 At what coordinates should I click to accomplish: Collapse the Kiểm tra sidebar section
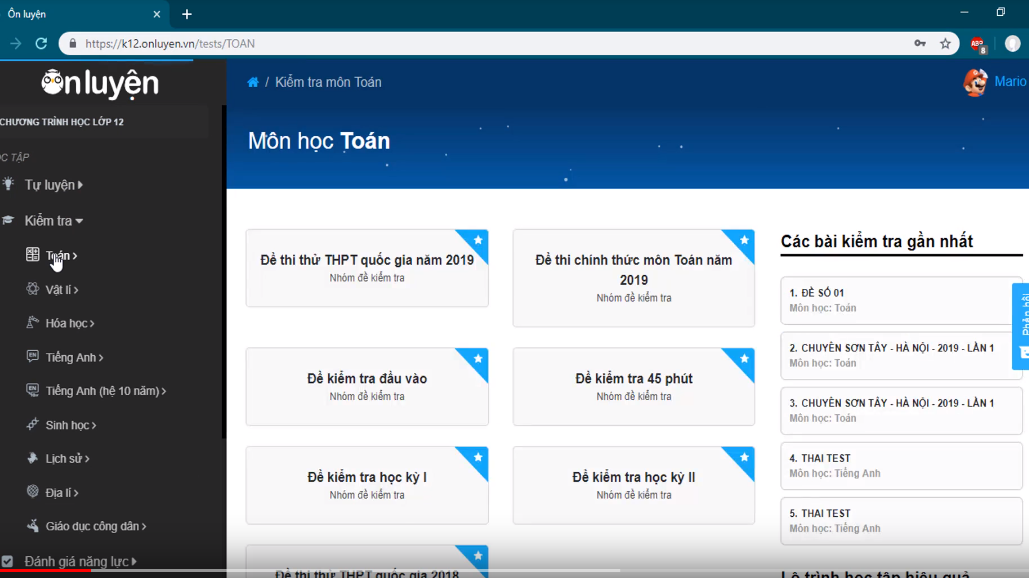click(x=53, y=221)
